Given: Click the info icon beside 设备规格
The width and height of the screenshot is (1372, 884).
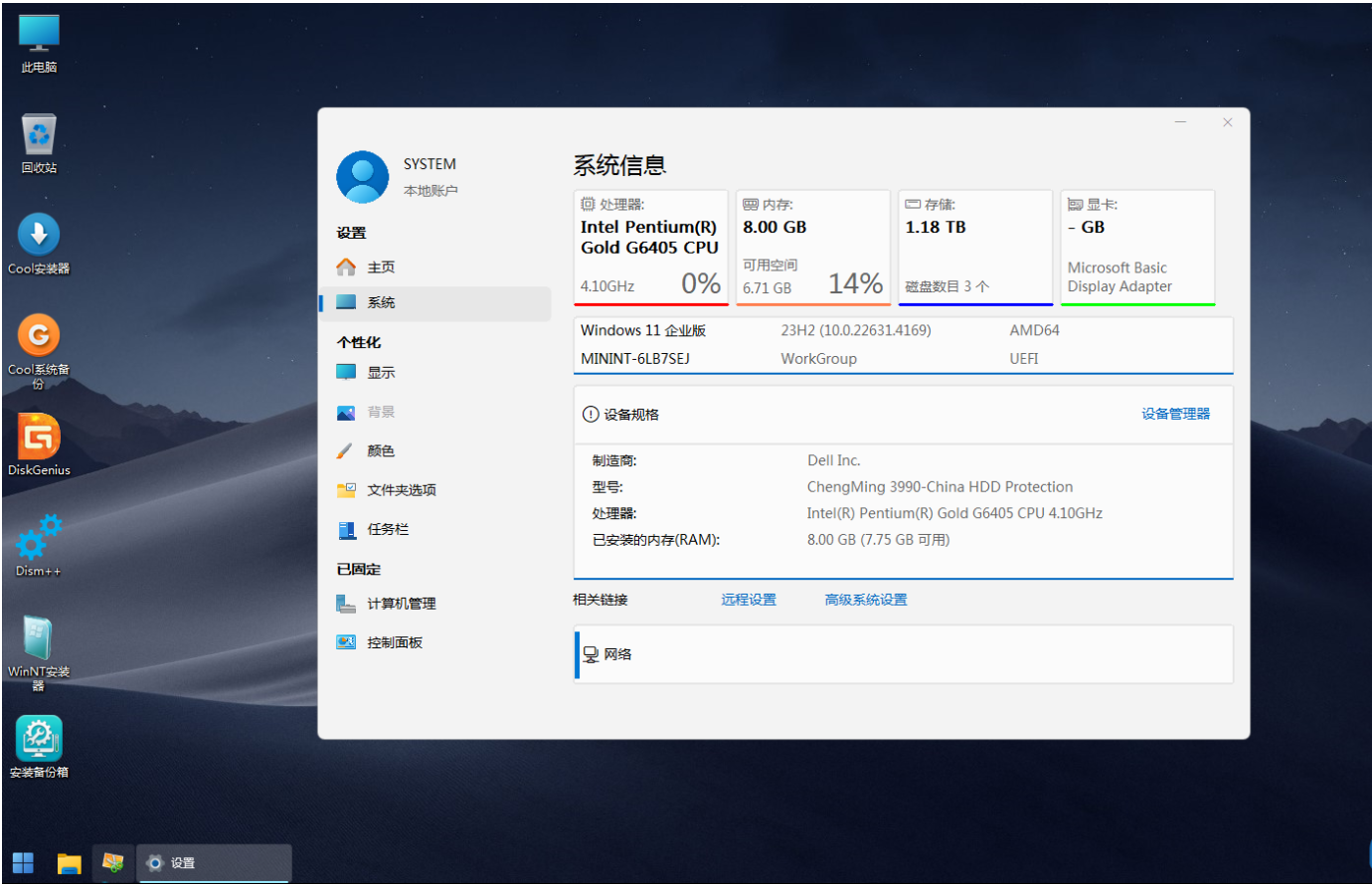Looking at the screenshot, I should (591, 415).
